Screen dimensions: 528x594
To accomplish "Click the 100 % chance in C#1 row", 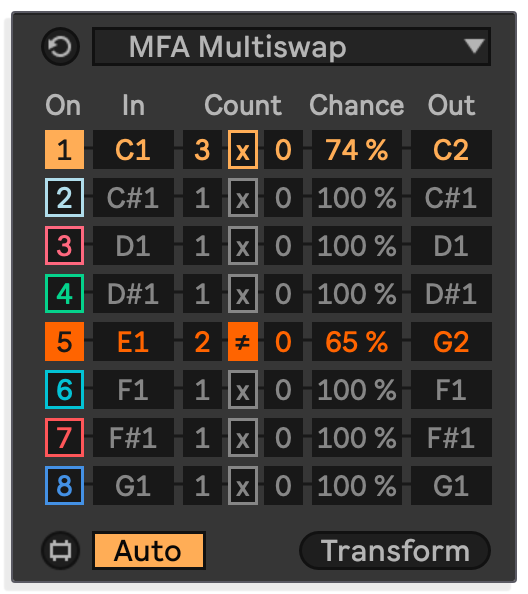I will tap(357, 197).
